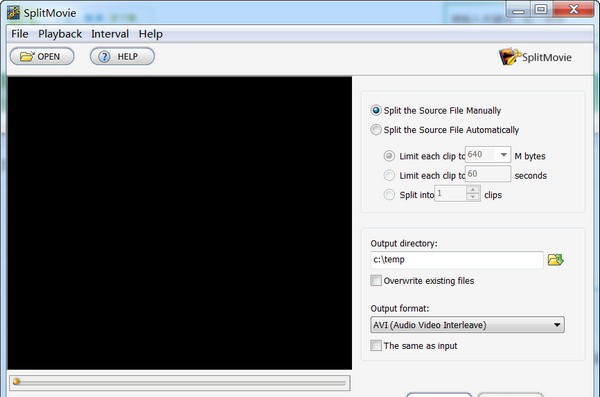This screenshot has height=397, width=600.
Task: Select Split into clips option
Action: tap(389, 195)
